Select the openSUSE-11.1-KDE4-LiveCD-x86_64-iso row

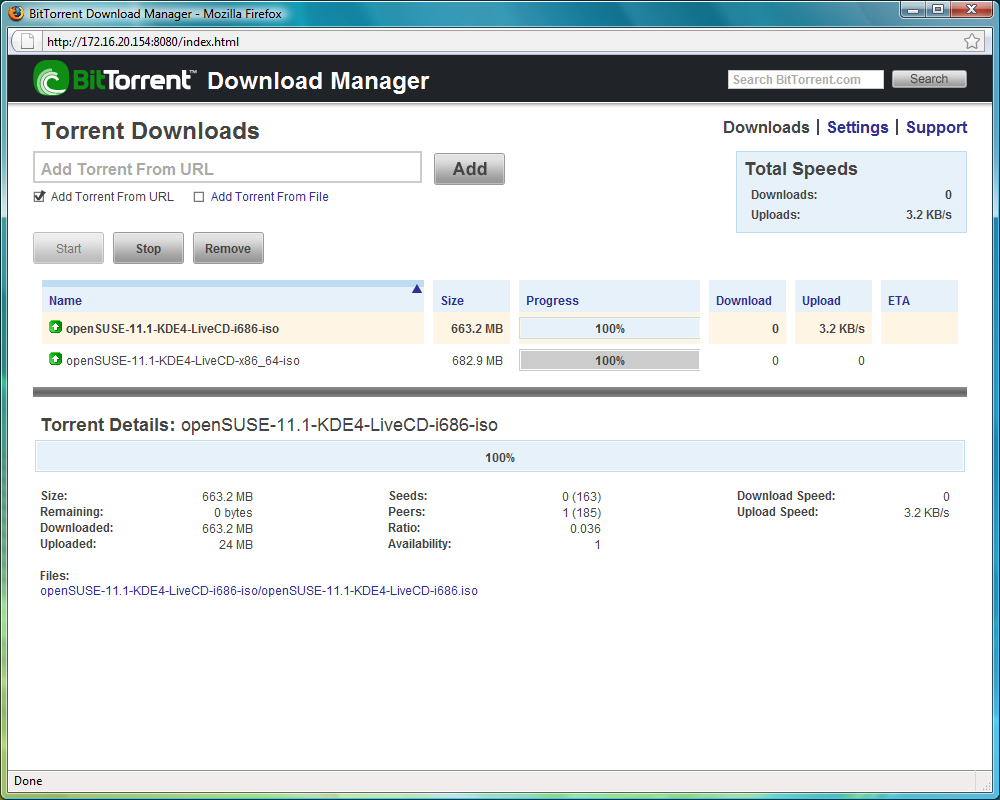499,360
